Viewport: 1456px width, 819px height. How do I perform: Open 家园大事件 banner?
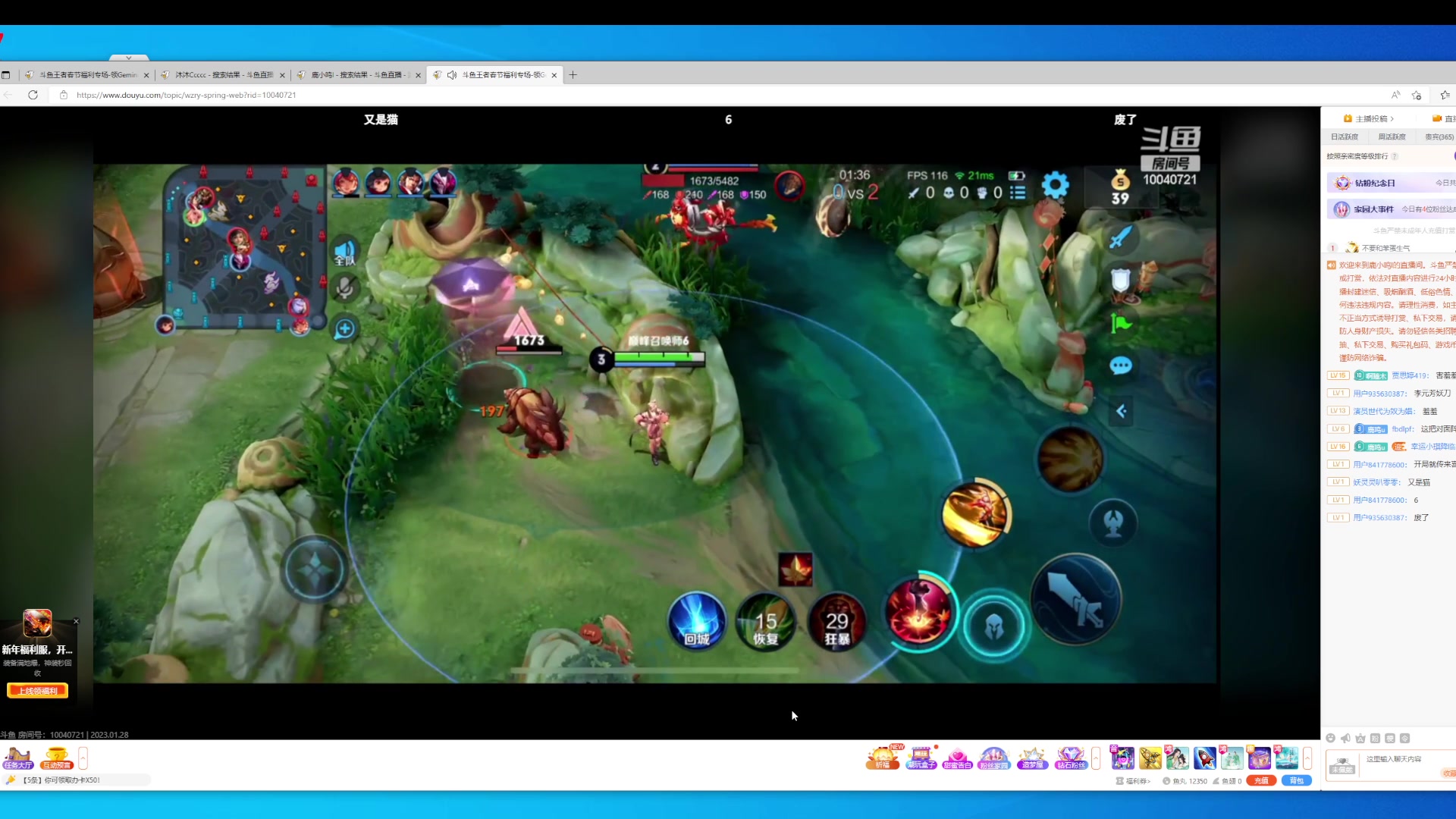click(x=1391, y=209)
